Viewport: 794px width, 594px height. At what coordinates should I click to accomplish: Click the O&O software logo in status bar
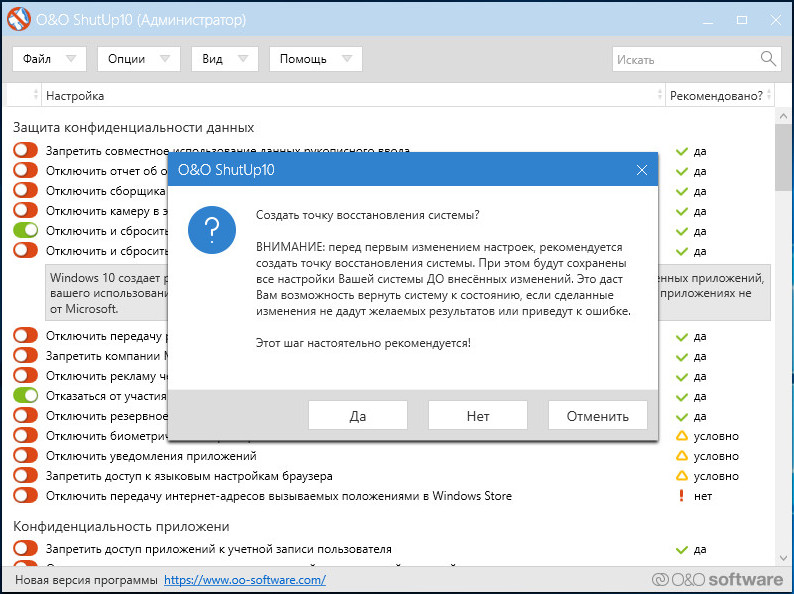[x=717, y=579]
